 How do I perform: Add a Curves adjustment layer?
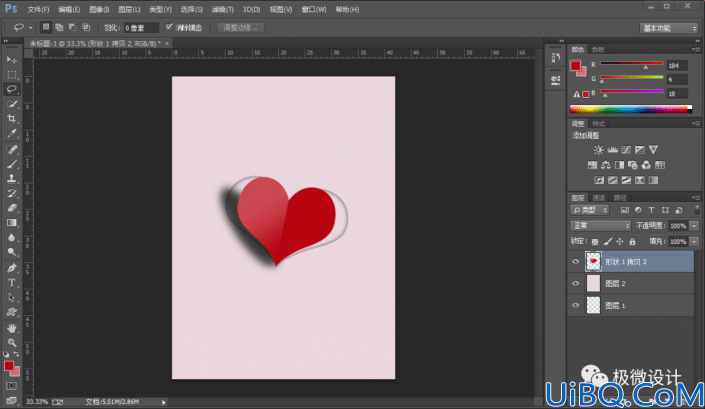point(626,150)
